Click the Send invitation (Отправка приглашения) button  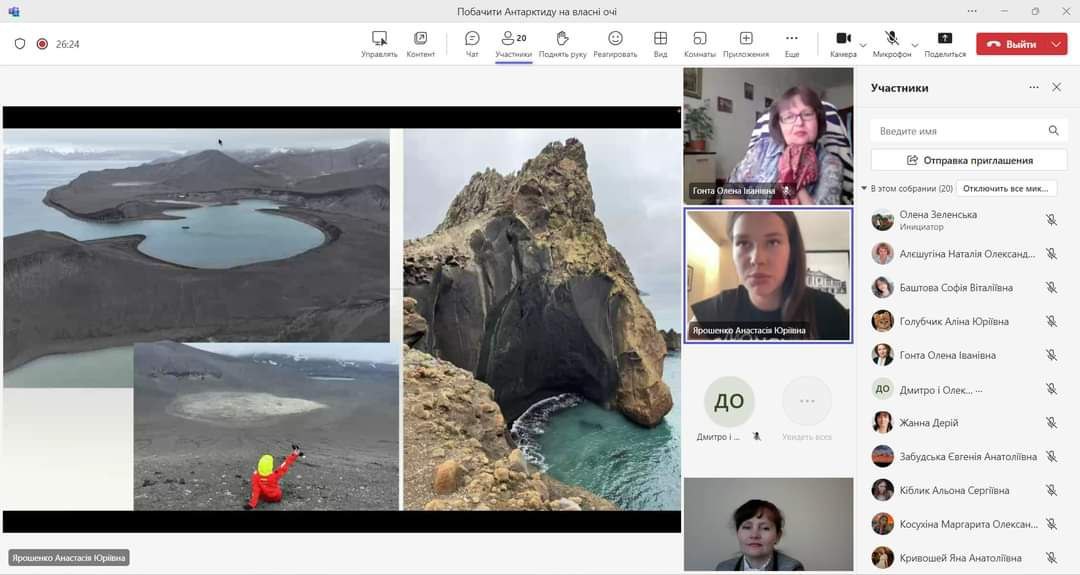pos(968,160)
